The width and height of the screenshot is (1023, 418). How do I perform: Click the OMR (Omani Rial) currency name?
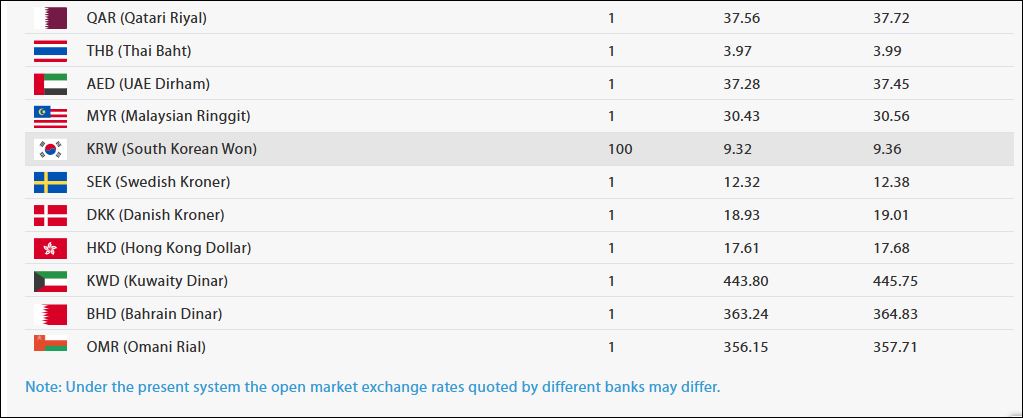click(147, 347)
